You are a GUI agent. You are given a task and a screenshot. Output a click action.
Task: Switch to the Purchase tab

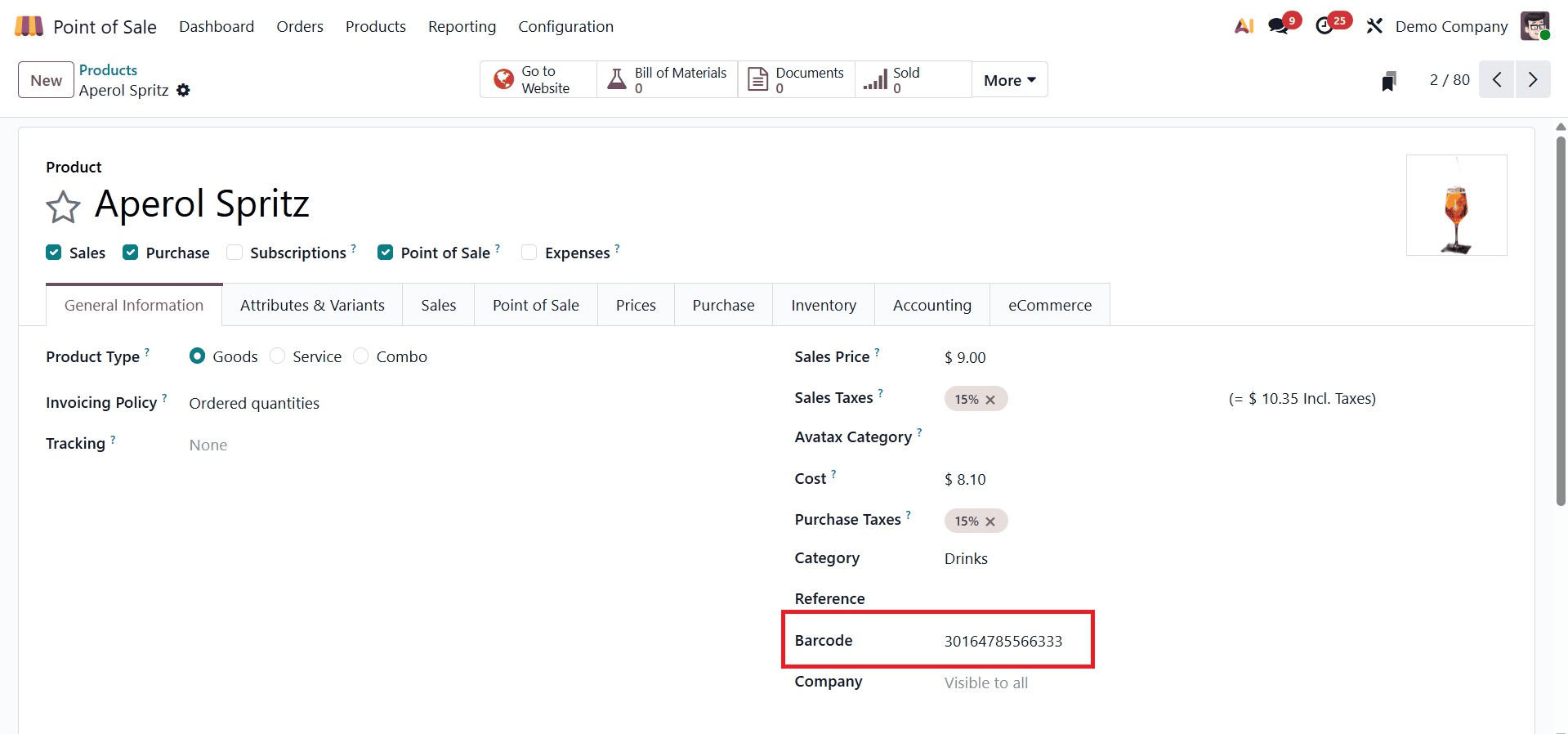tap(723, 305)
